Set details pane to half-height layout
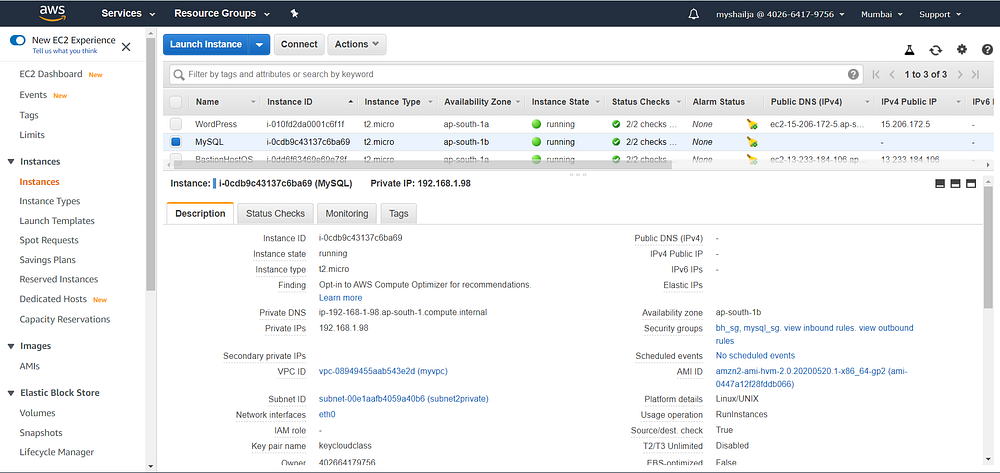Image resolution: width=1000 pixels, height=473 pixels. pyautogui.click(x=955, y=184)
